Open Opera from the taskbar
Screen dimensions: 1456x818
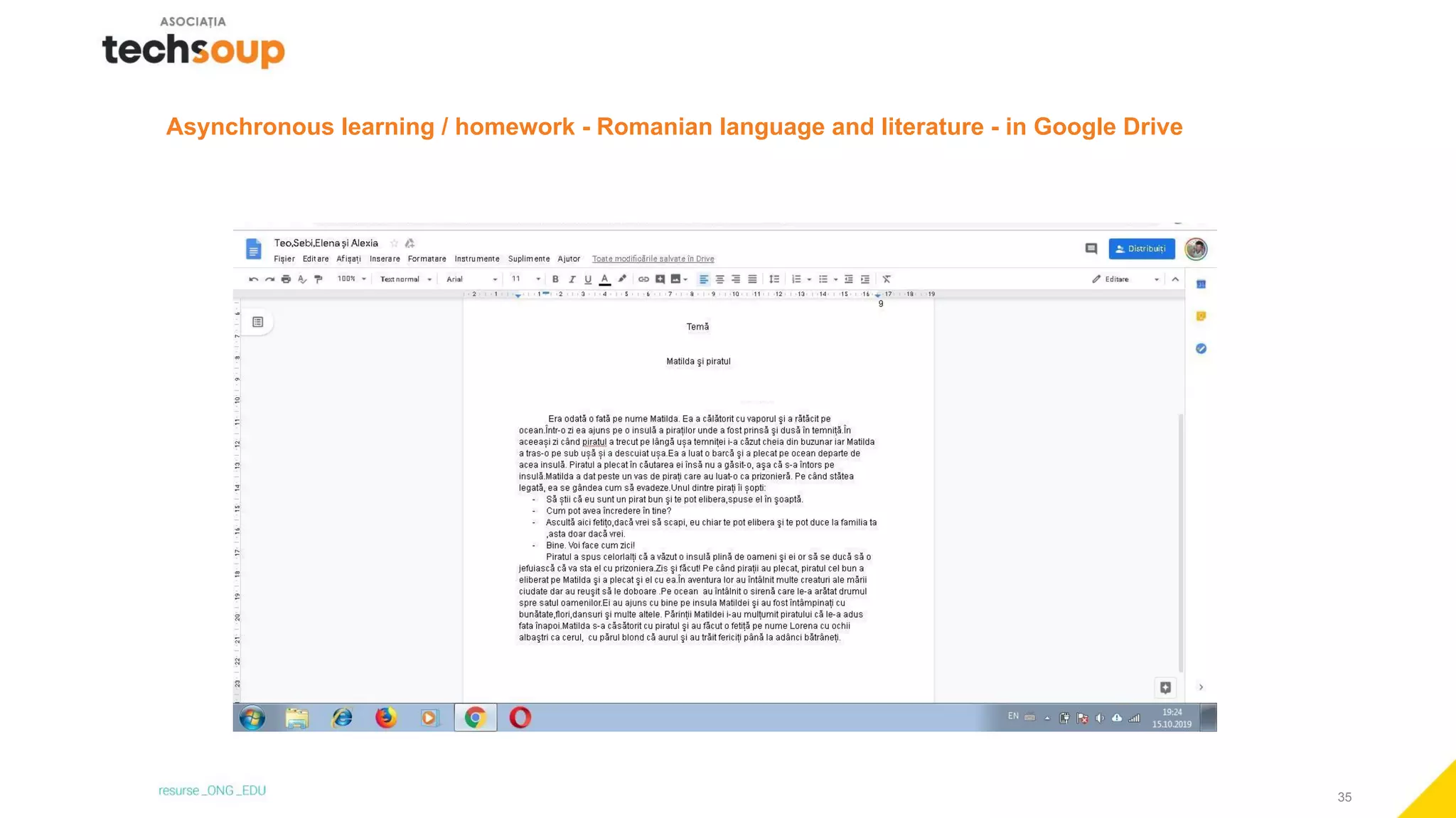pos(520,718)
